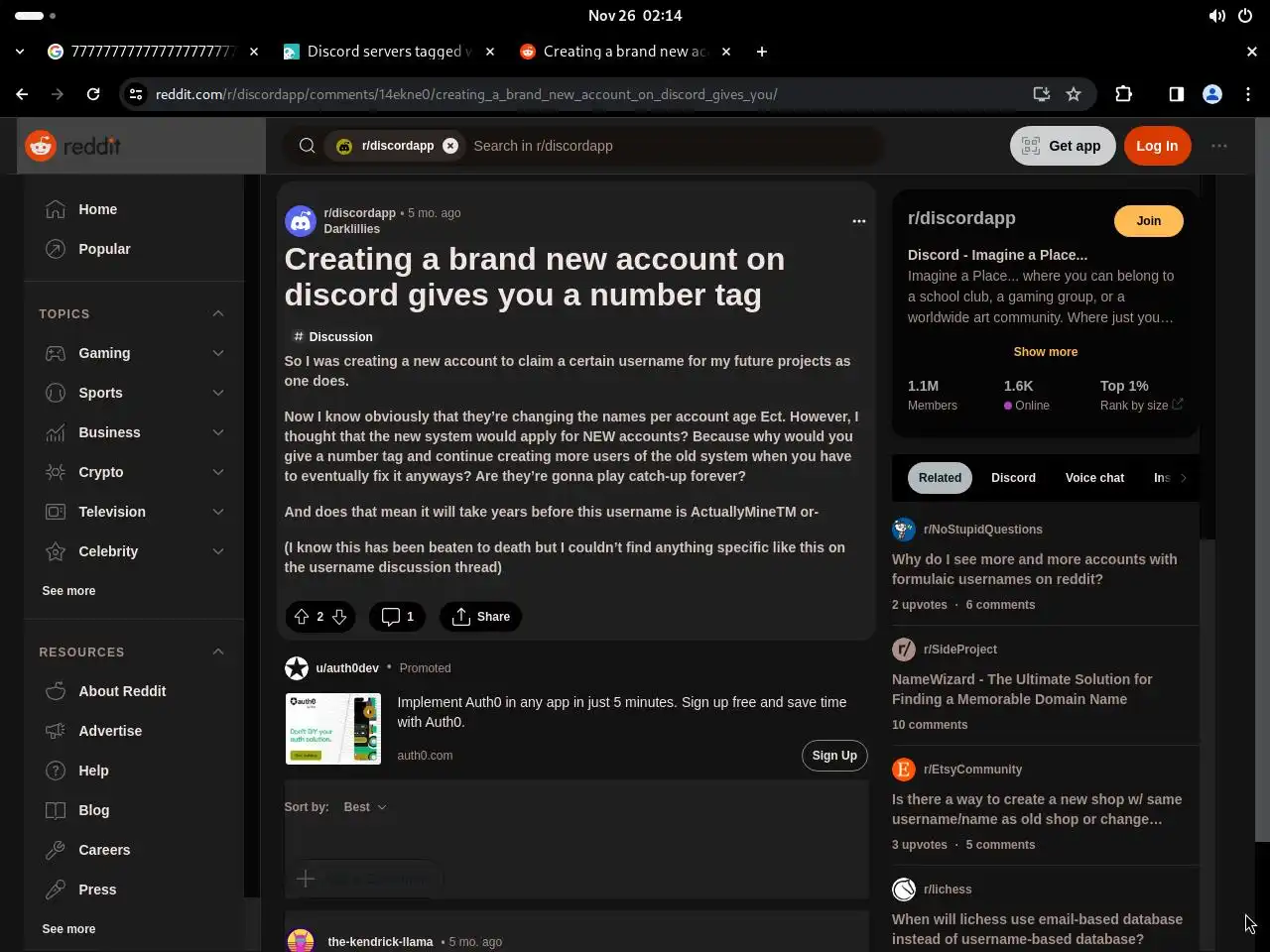Click the r/discordapp community avatar on post
This screenshot has height=952, width=1270.
(301, 221)
